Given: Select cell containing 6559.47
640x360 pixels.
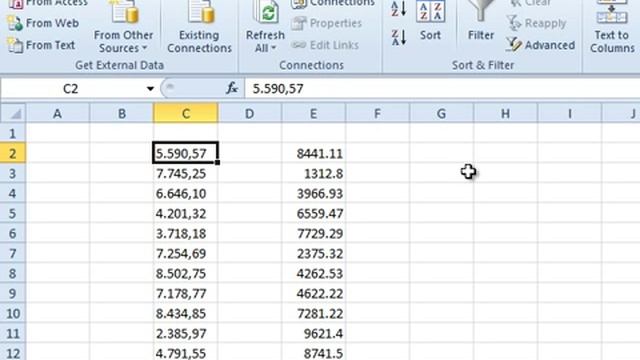Looking at the screenshot, I should coord(313,213).
